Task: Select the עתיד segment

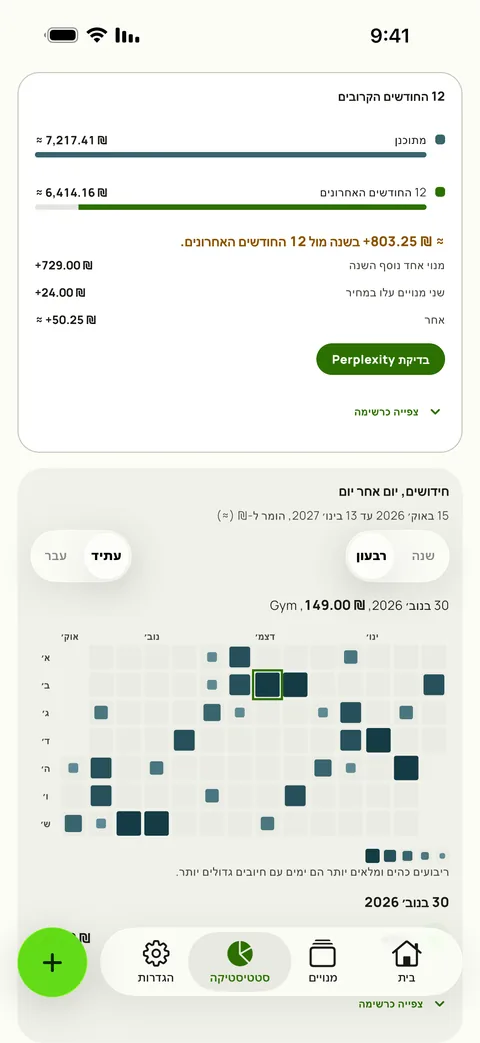Action: (x=106, y=555)
